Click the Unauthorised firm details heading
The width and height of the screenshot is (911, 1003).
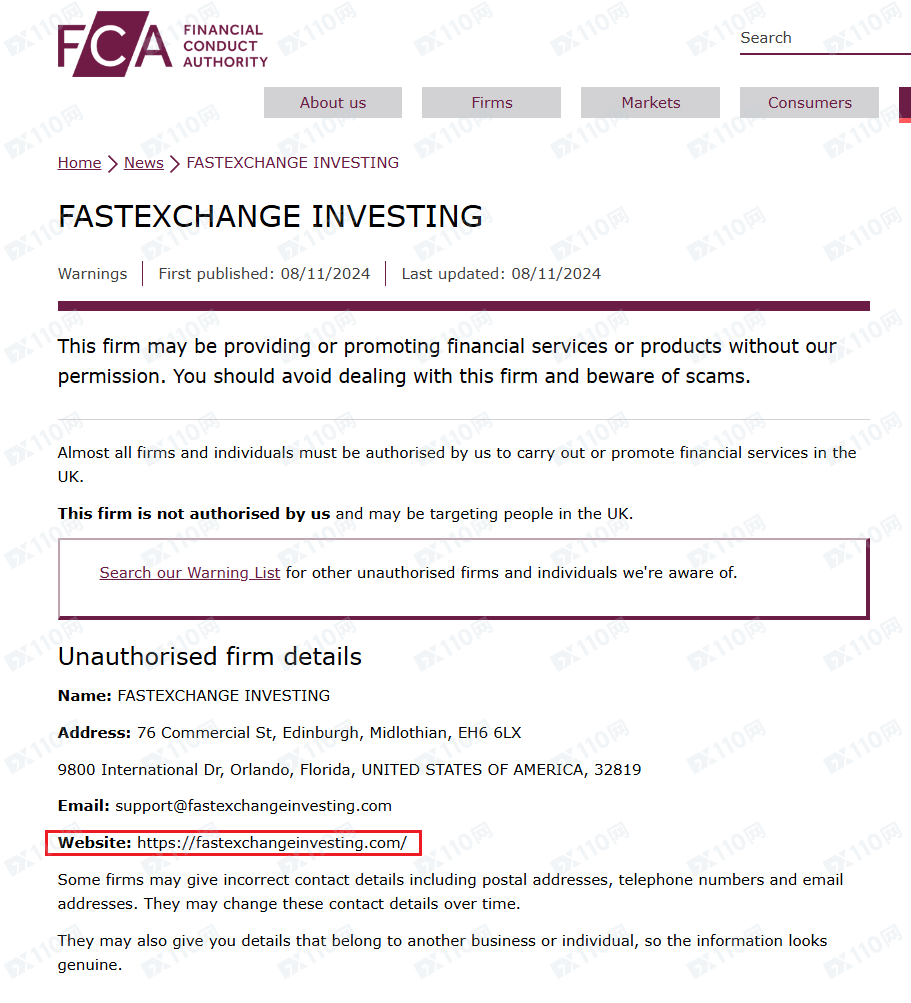tap(210, 657)
